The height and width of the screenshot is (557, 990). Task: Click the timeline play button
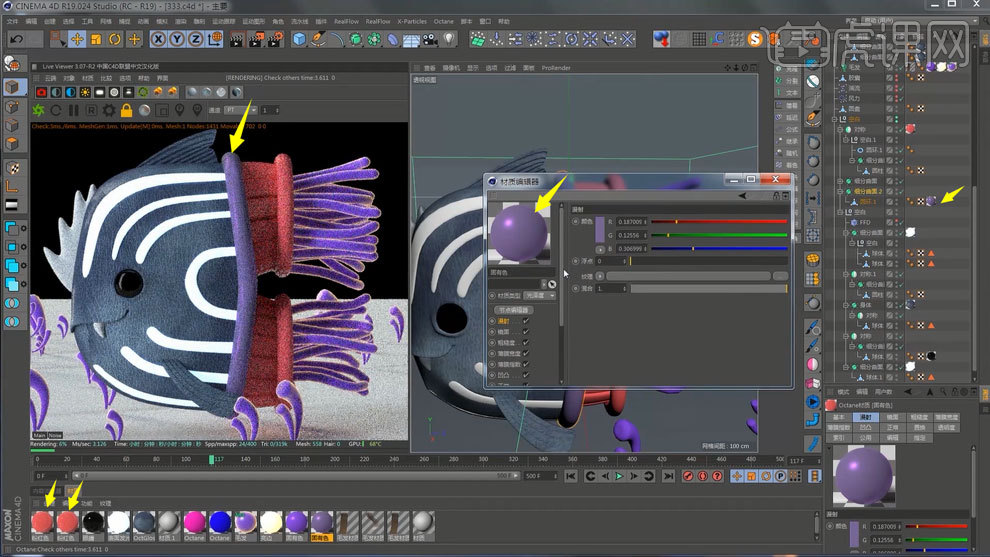[x=619, y=476]
